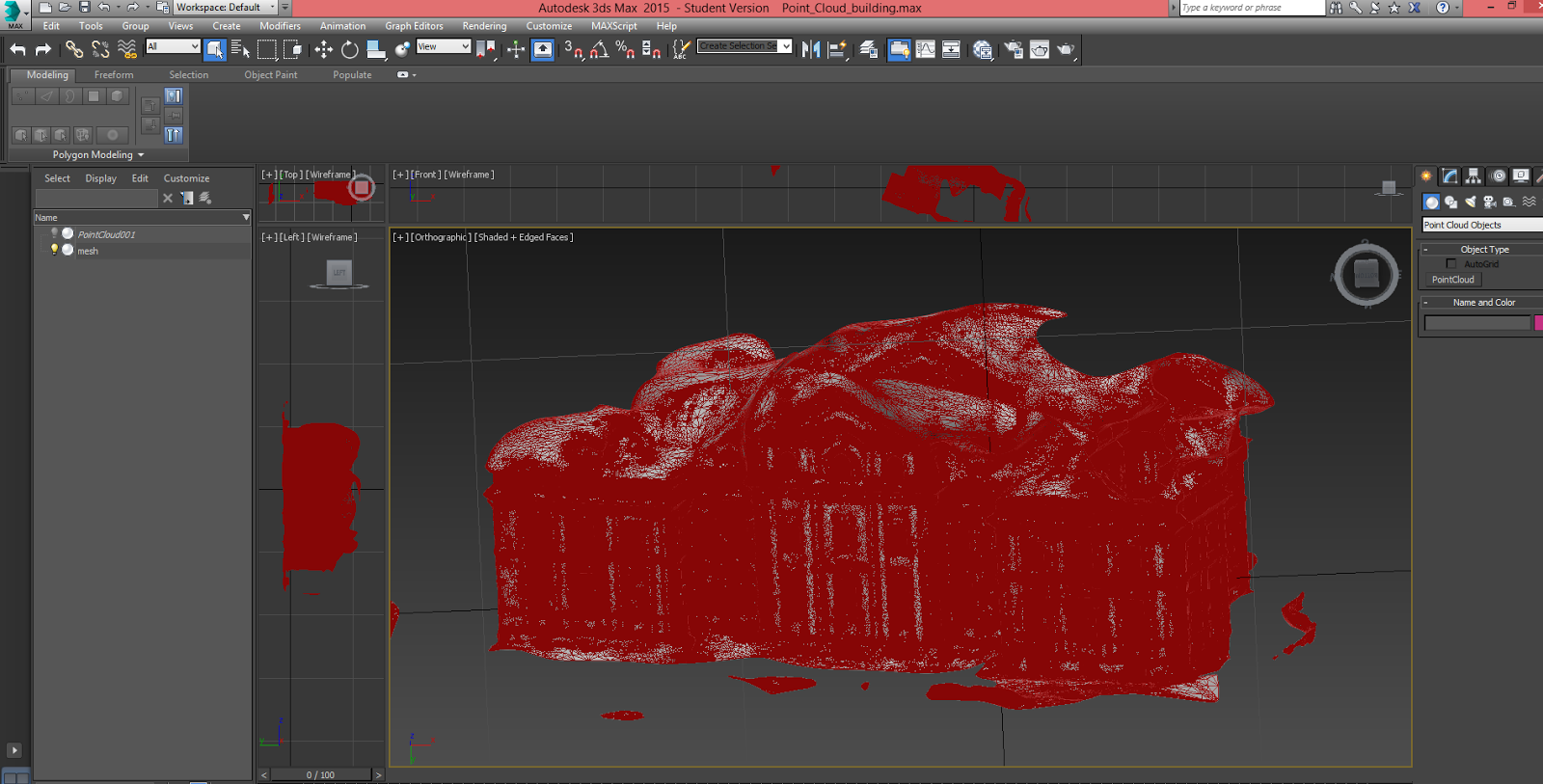This screenshot has width=1543, height=784.
Task: Open the Point Cloud Objects category dropdown
Action: [x=1482, y=225]
